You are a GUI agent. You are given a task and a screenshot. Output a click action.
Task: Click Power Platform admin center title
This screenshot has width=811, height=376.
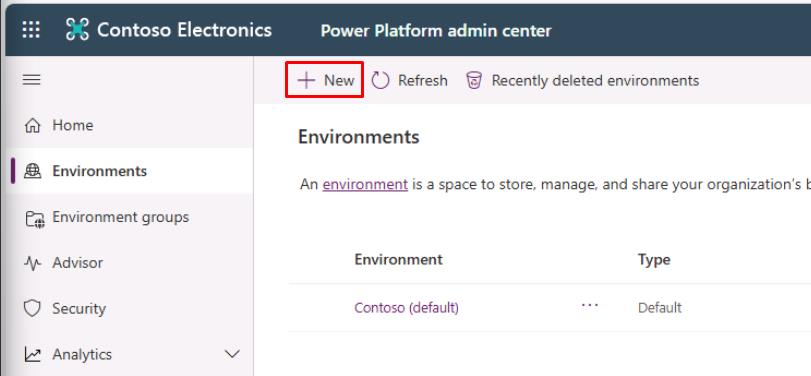tap(436, 31)
